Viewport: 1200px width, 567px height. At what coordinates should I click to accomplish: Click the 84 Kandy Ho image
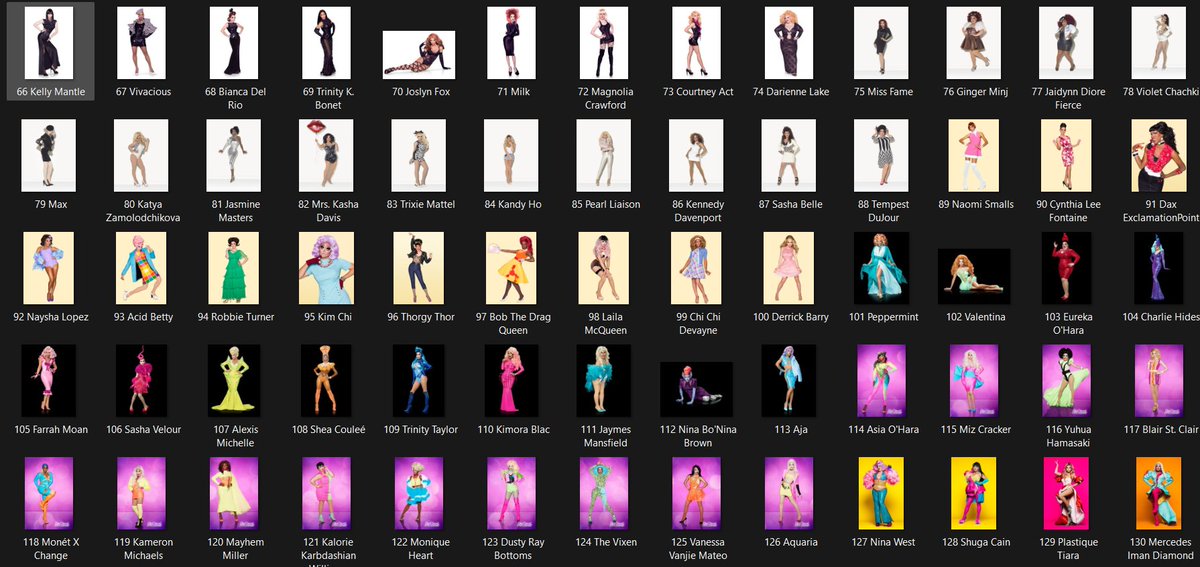[511, 155]
